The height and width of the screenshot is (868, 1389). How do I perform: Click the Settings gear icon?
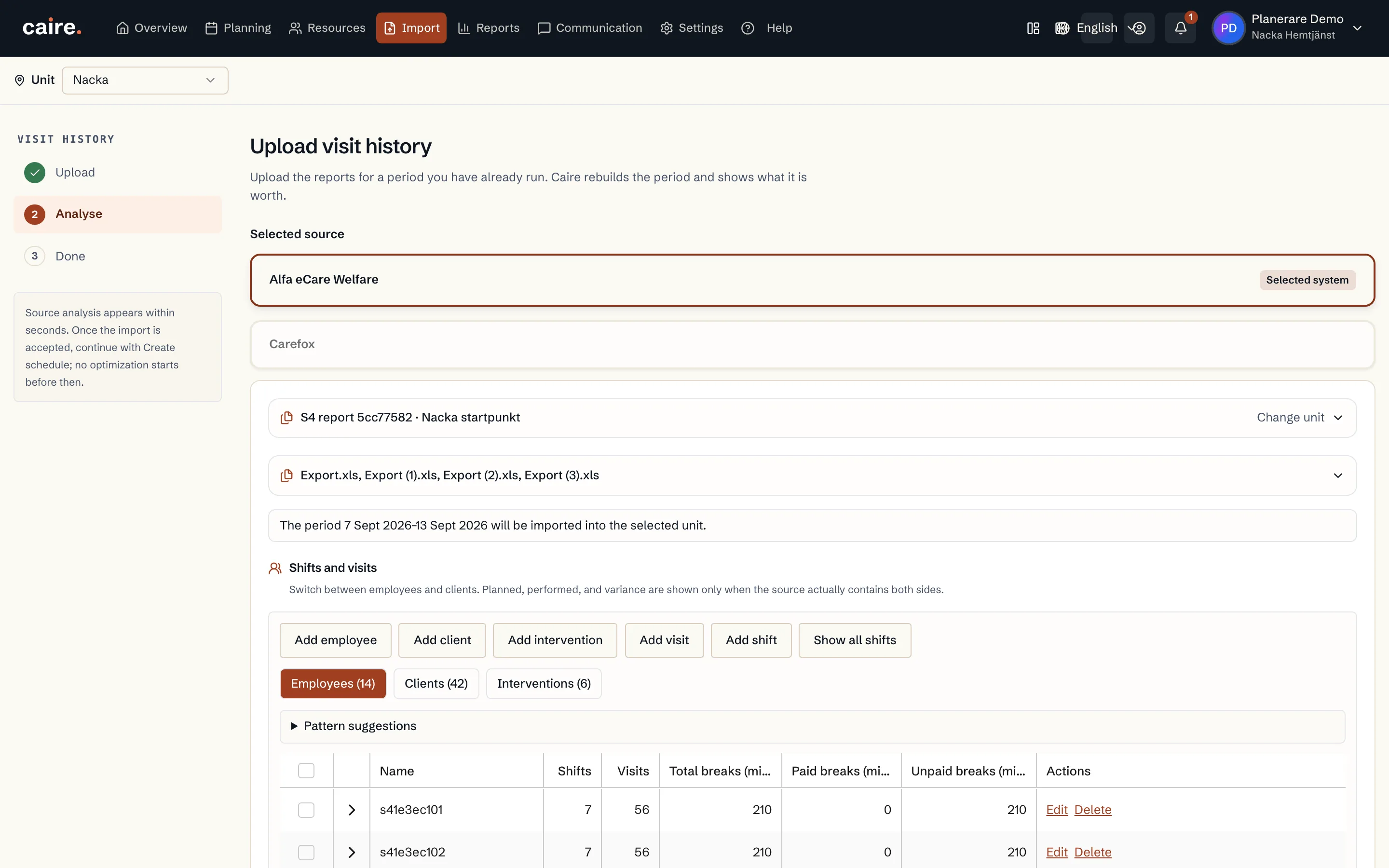[x=667, y=28]
